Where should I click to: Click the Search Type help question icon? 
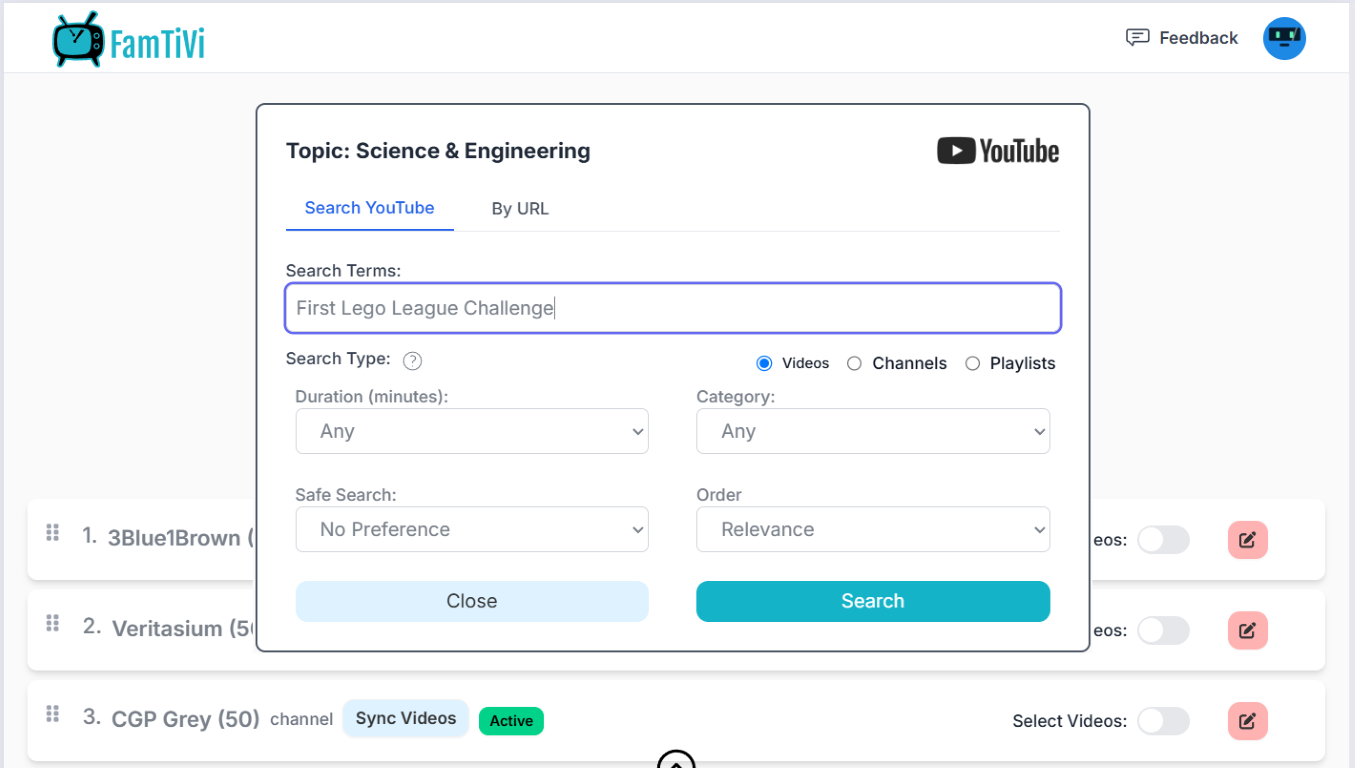click(x=412, y=361)
